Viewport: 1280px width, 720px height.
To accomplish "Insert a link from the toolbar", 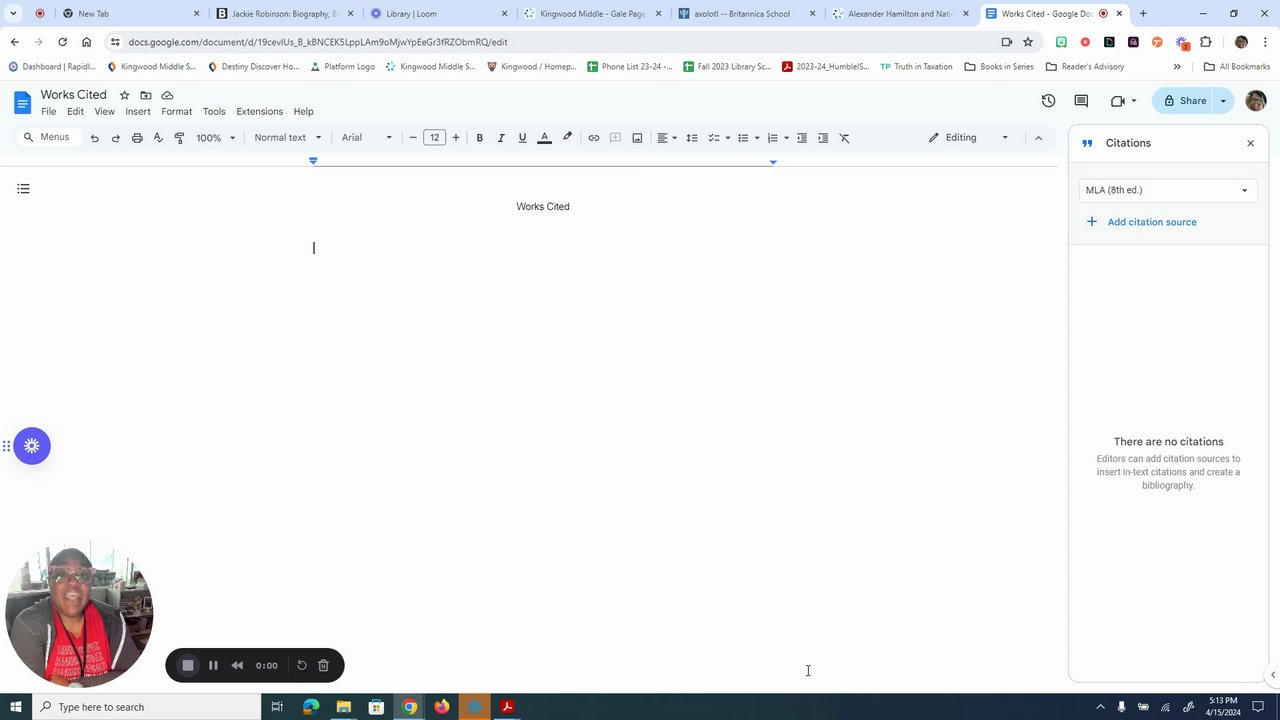I will [x=593, y=138].
